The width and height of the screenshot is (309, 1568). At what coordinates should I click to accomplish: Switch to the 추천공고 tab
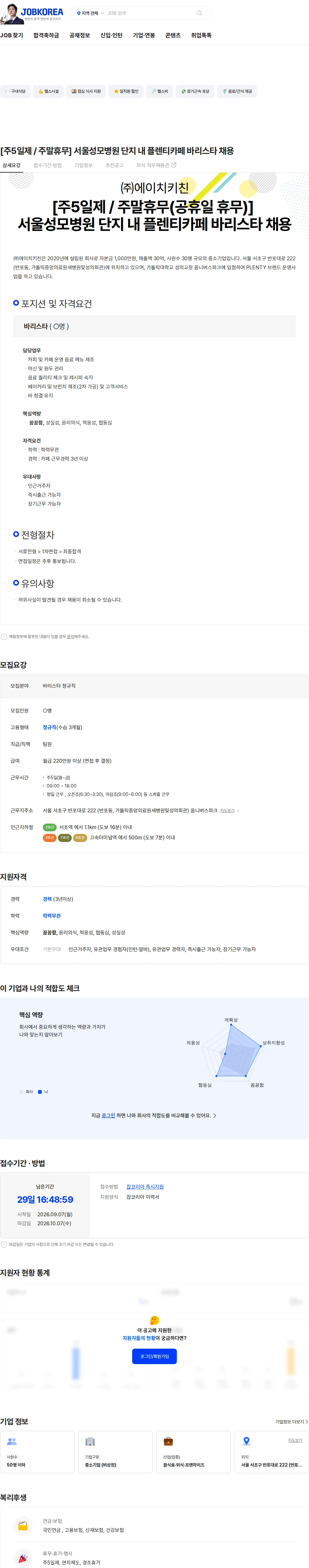coord(114,166)
